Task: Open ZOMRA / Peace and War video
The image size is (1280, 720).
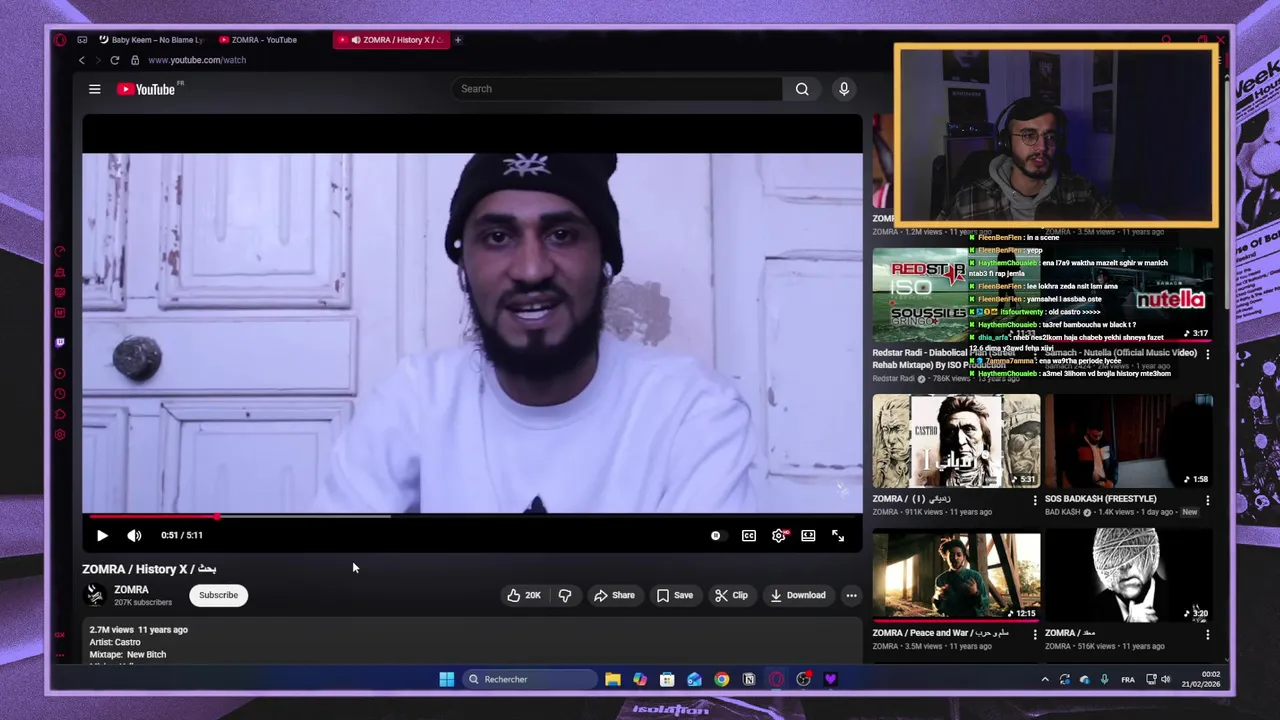Action: tap(956, 575)
